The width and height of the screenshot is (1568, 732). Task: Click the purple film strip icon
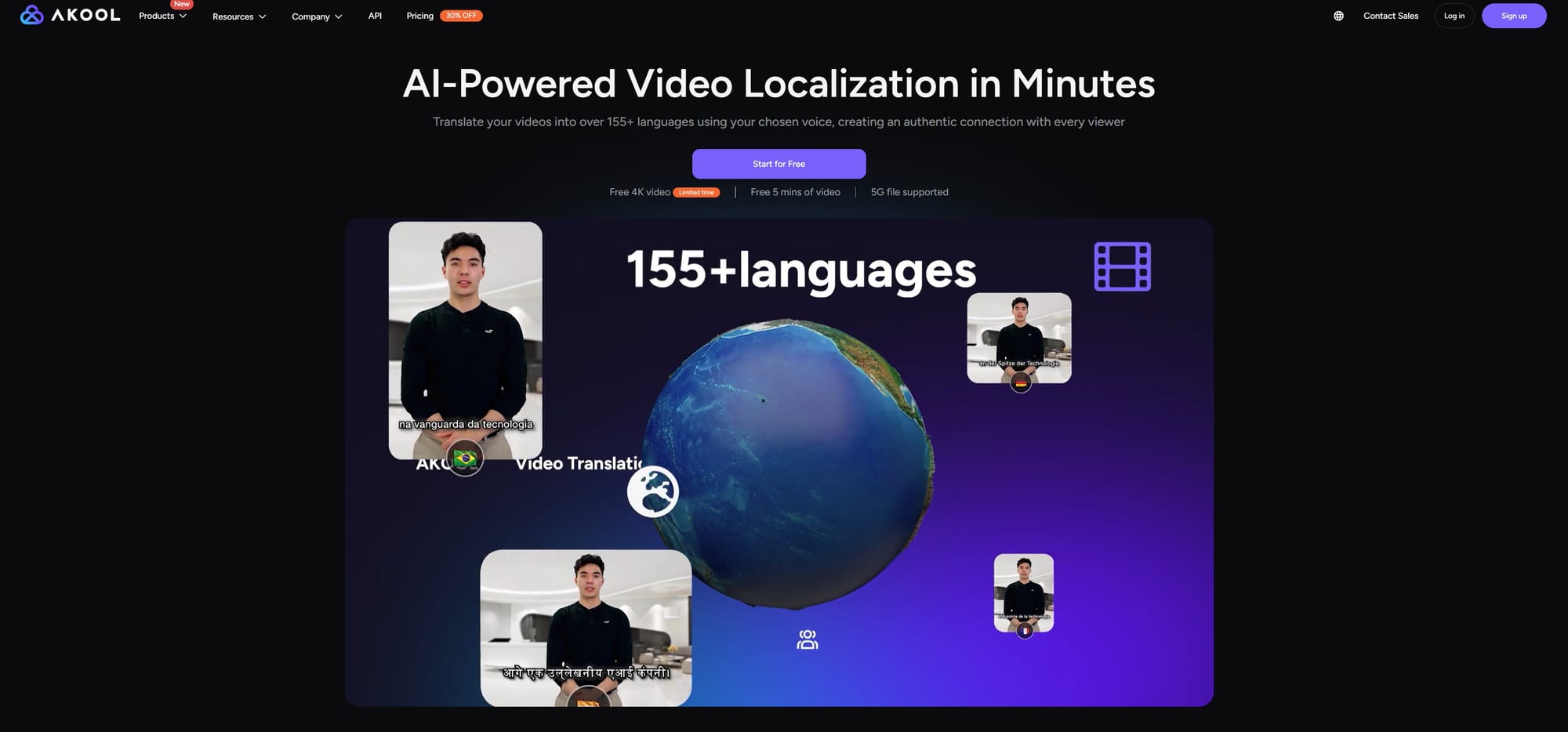pos(1123,266)
